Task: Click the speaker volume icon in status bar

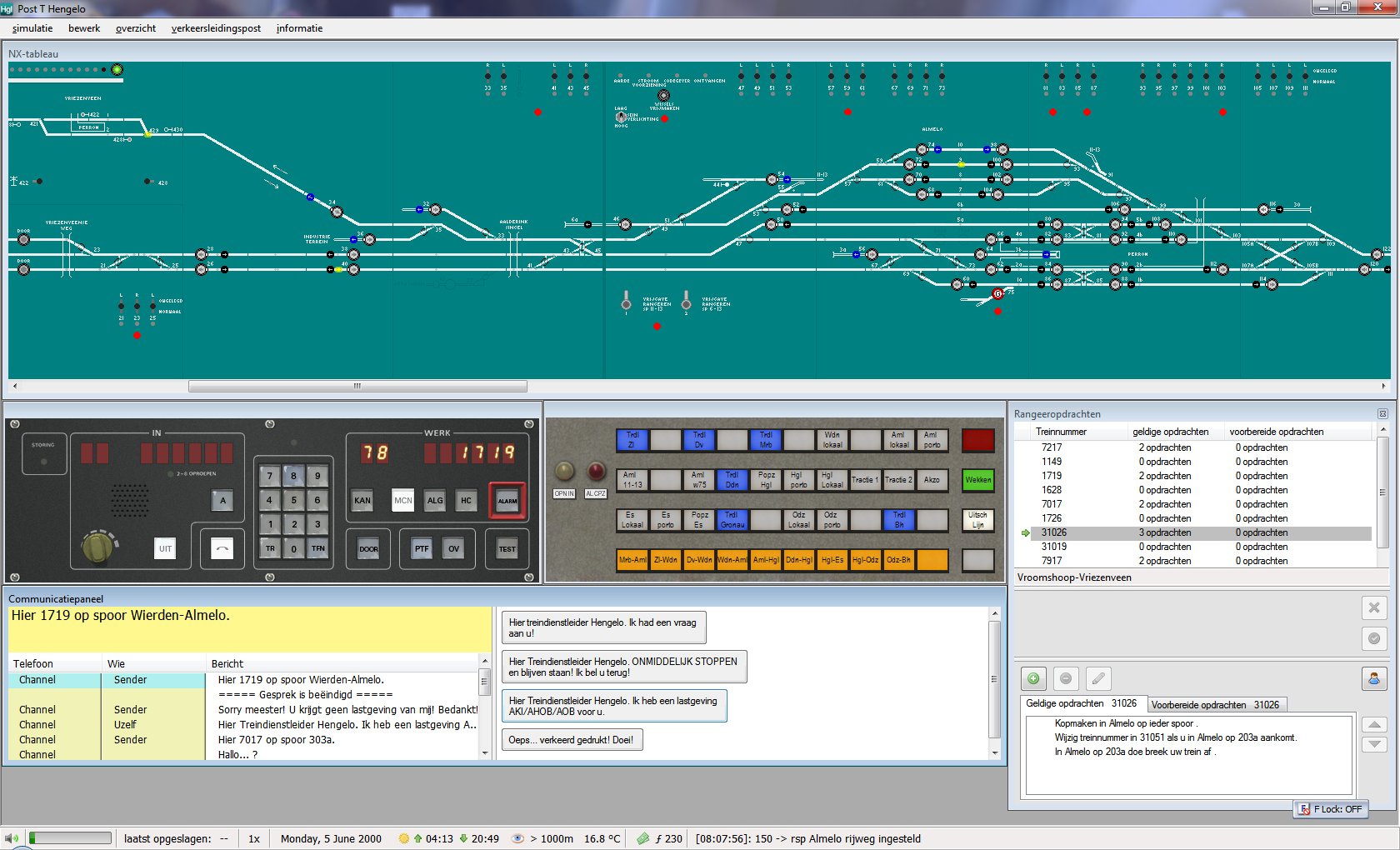Action: 11,838
